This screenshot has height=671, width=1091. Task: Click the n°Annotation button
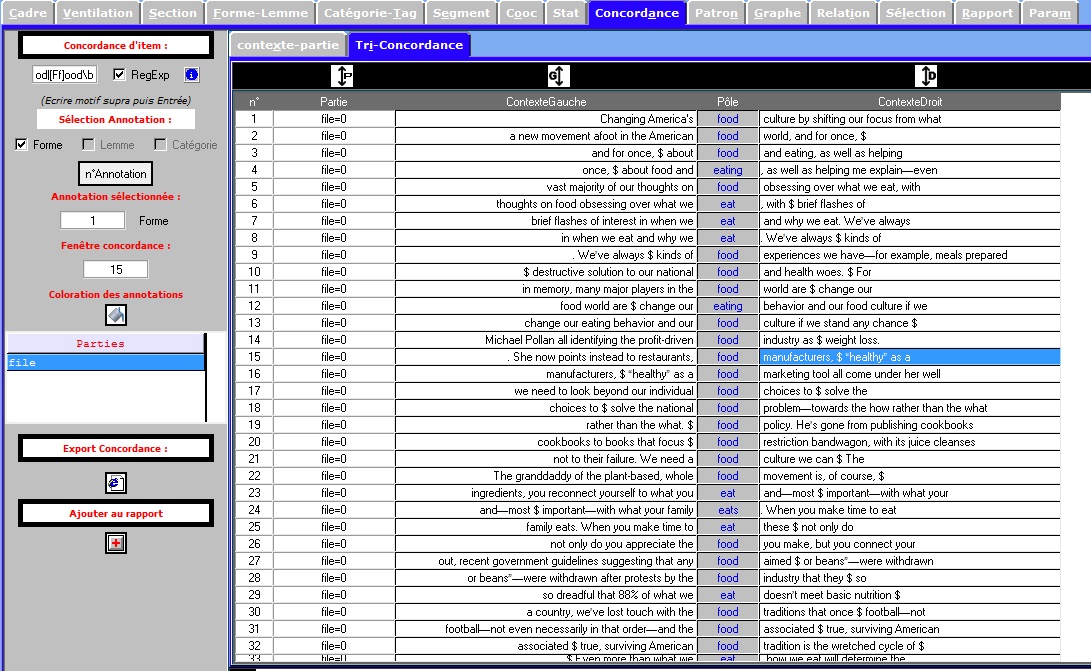coord(116,174)
